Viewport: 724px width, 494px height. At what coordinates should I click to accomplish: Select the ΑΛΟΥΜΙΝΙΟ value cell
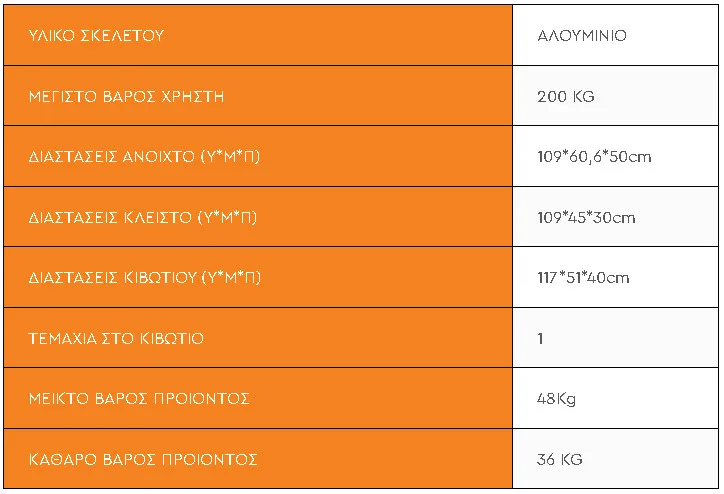[x=582, y=36]
